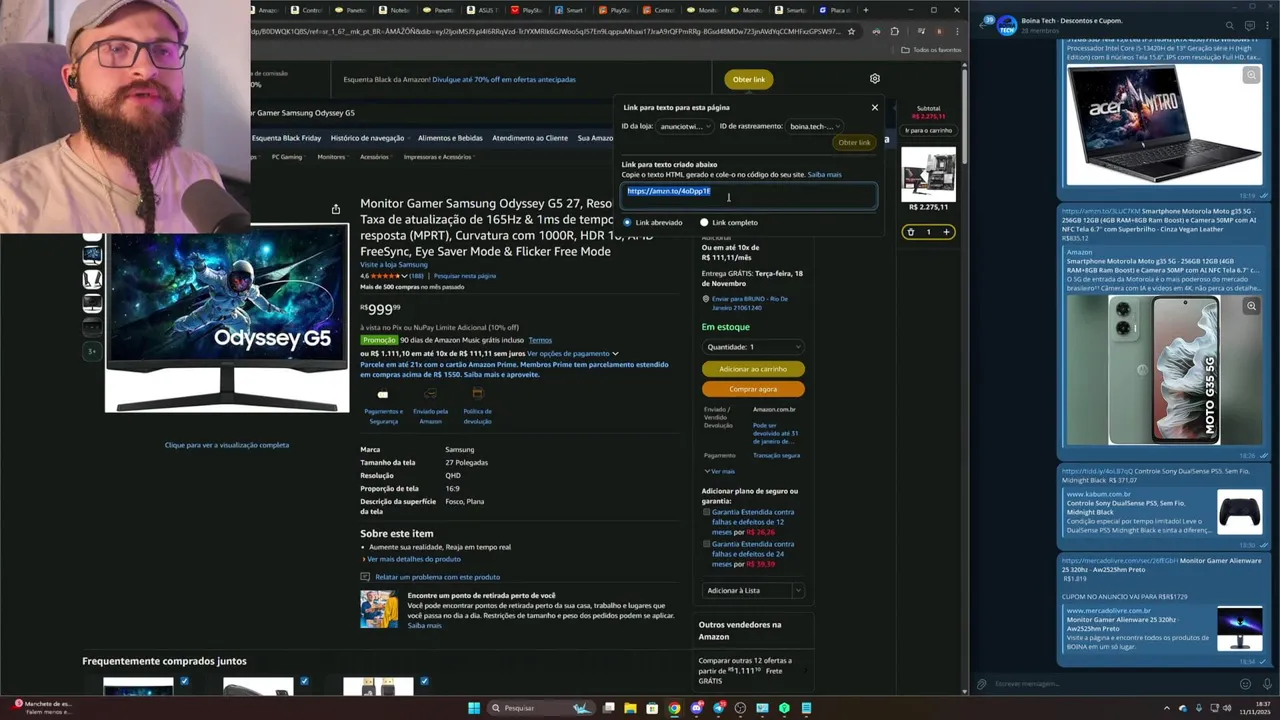Open the 'Todos os favoritos' bookmarks folder
The width and height of the screenshot is (1280, 720).
(931, 50)
